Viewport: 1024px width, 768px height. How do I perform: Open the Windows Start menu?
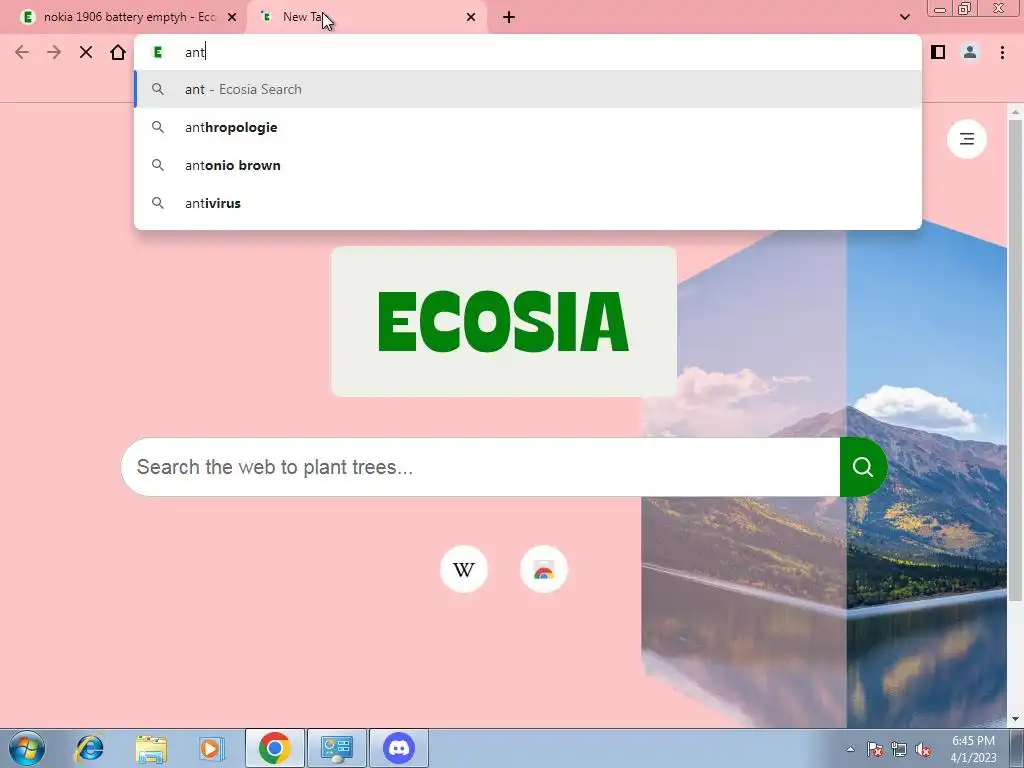pyautogui.click(x=27, y=748)
